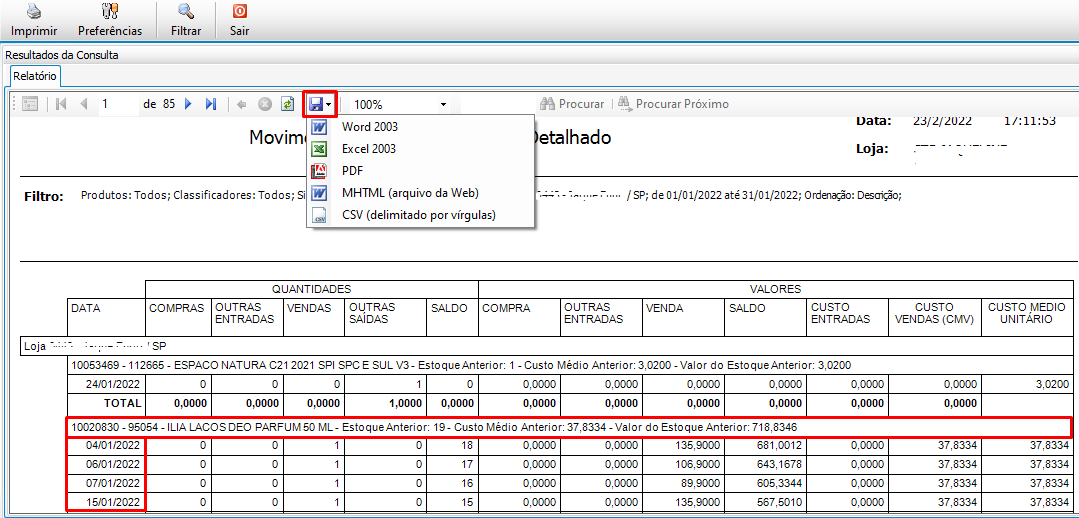
Task: Click the 89,9000 venda value
Action: coord(701,482)
